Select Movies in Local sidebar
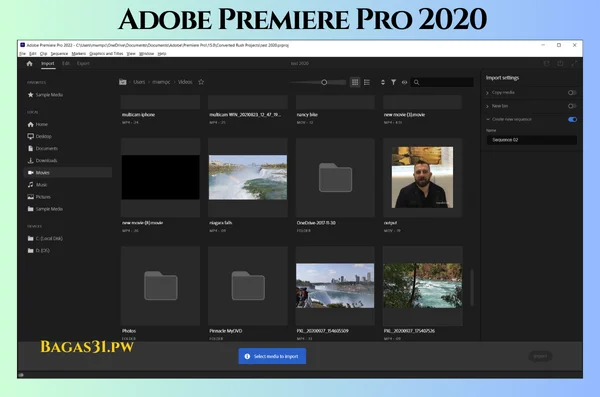This screenshot has height=397, width=600. pyautogui.click(x=68, y=173)
